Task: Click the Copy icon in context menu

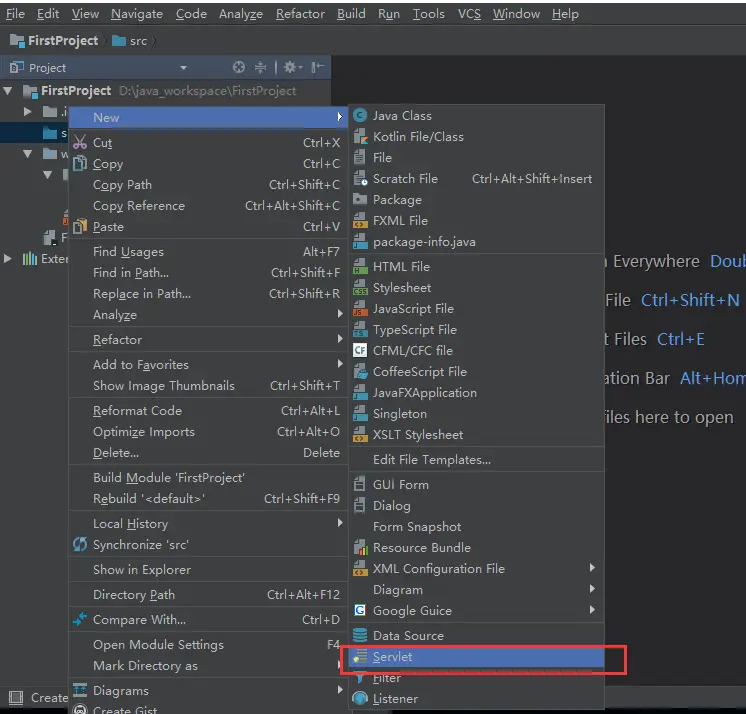Action: pos(80,163)
